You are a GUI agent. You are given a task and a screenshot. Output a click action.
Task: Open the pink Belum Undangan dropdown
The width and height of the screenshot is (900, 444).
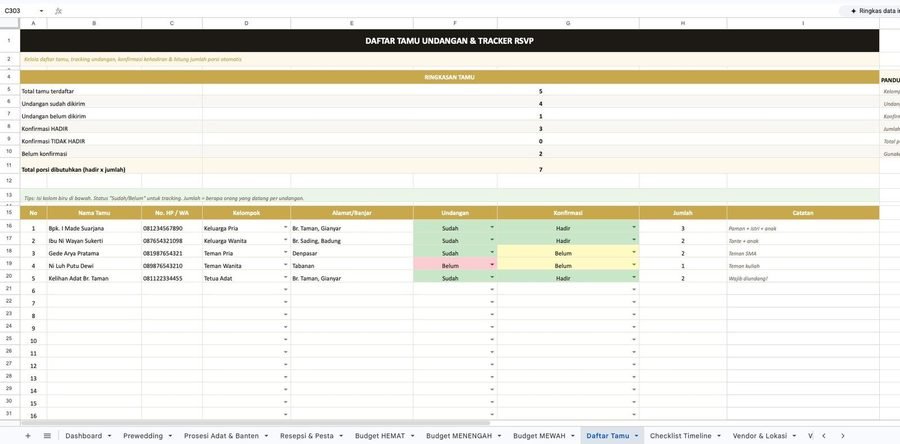pos(492,265)
